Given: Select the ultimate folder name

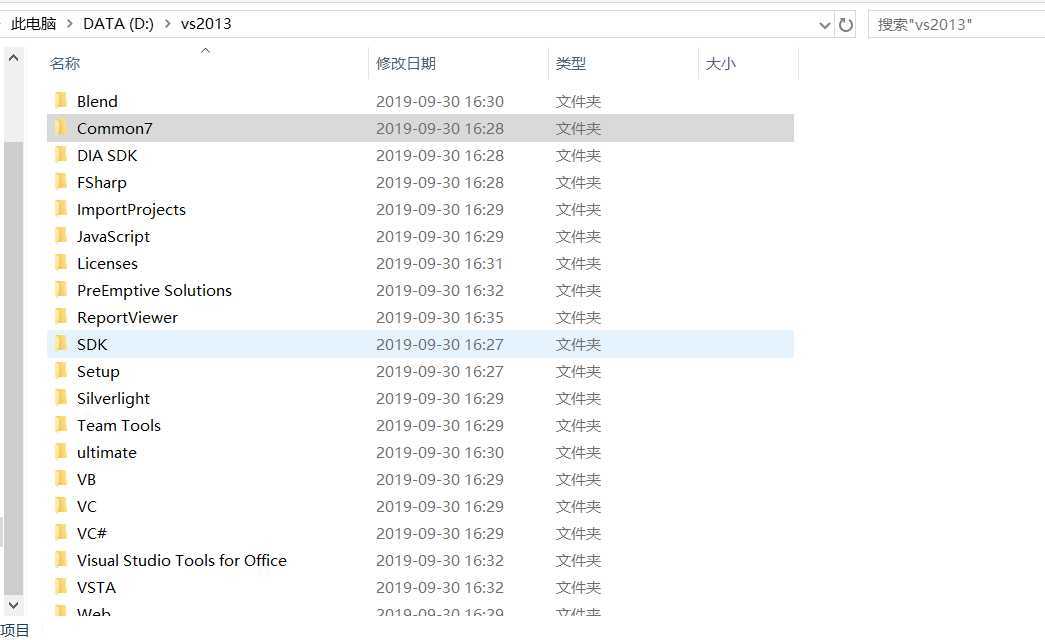Looking at the screenshot, I should (x=107, y=452).
